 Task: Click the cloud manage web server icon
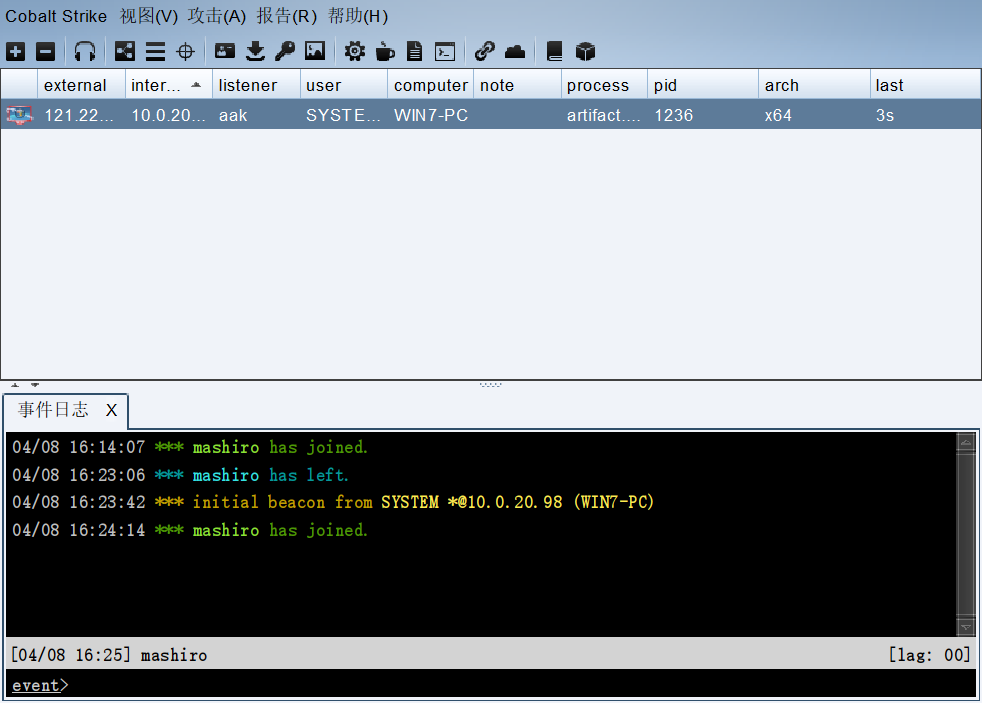click(515, 51)
